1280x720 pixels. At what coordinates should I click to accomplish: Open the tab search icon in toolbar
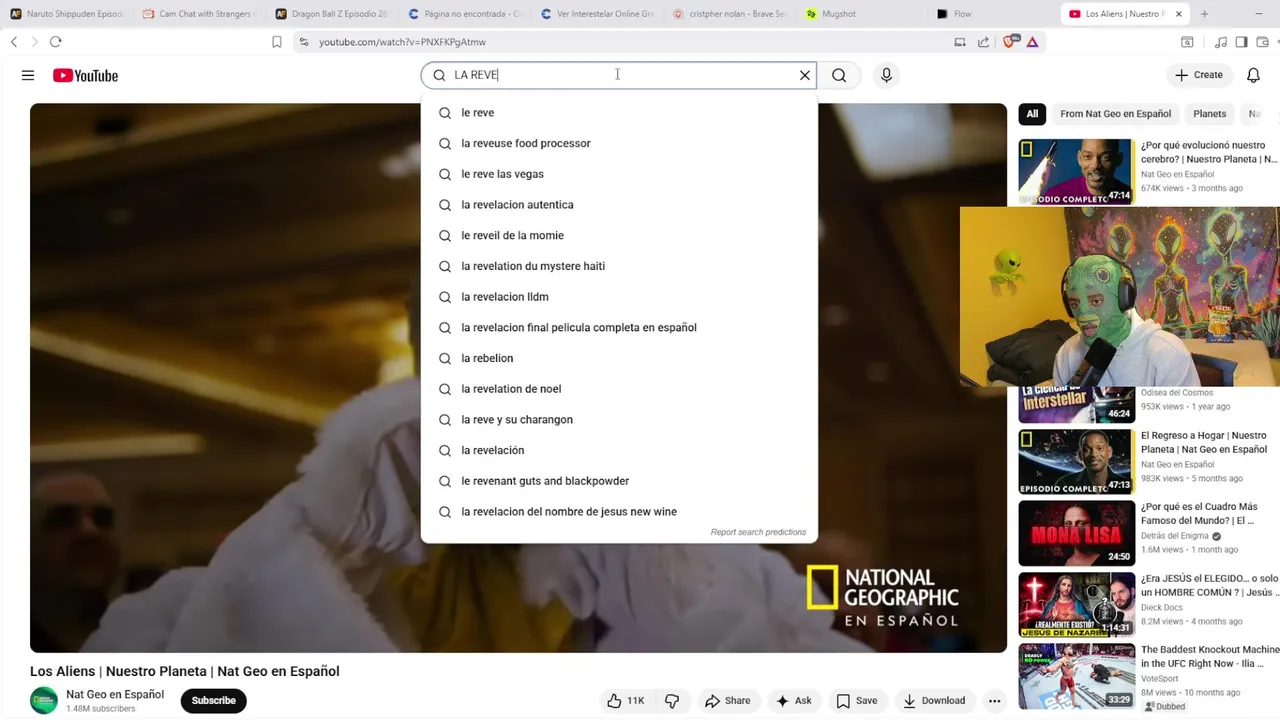click(x=1187, y=42)
